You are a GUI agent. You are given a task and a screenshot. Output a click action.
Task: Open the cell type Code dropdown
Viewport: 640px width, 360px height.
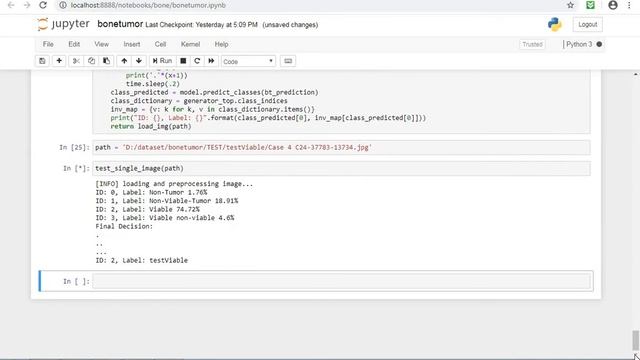[248, 61]
